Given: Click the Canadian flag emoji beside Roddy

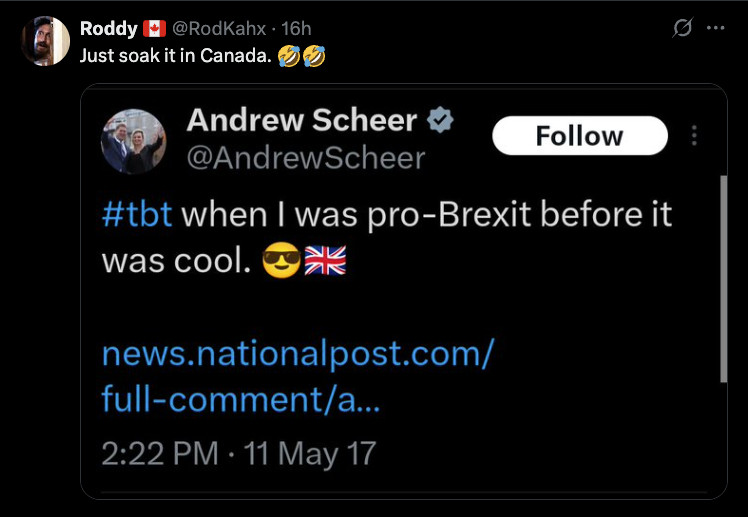Looking at the screenshot, I should pos(155,29).
